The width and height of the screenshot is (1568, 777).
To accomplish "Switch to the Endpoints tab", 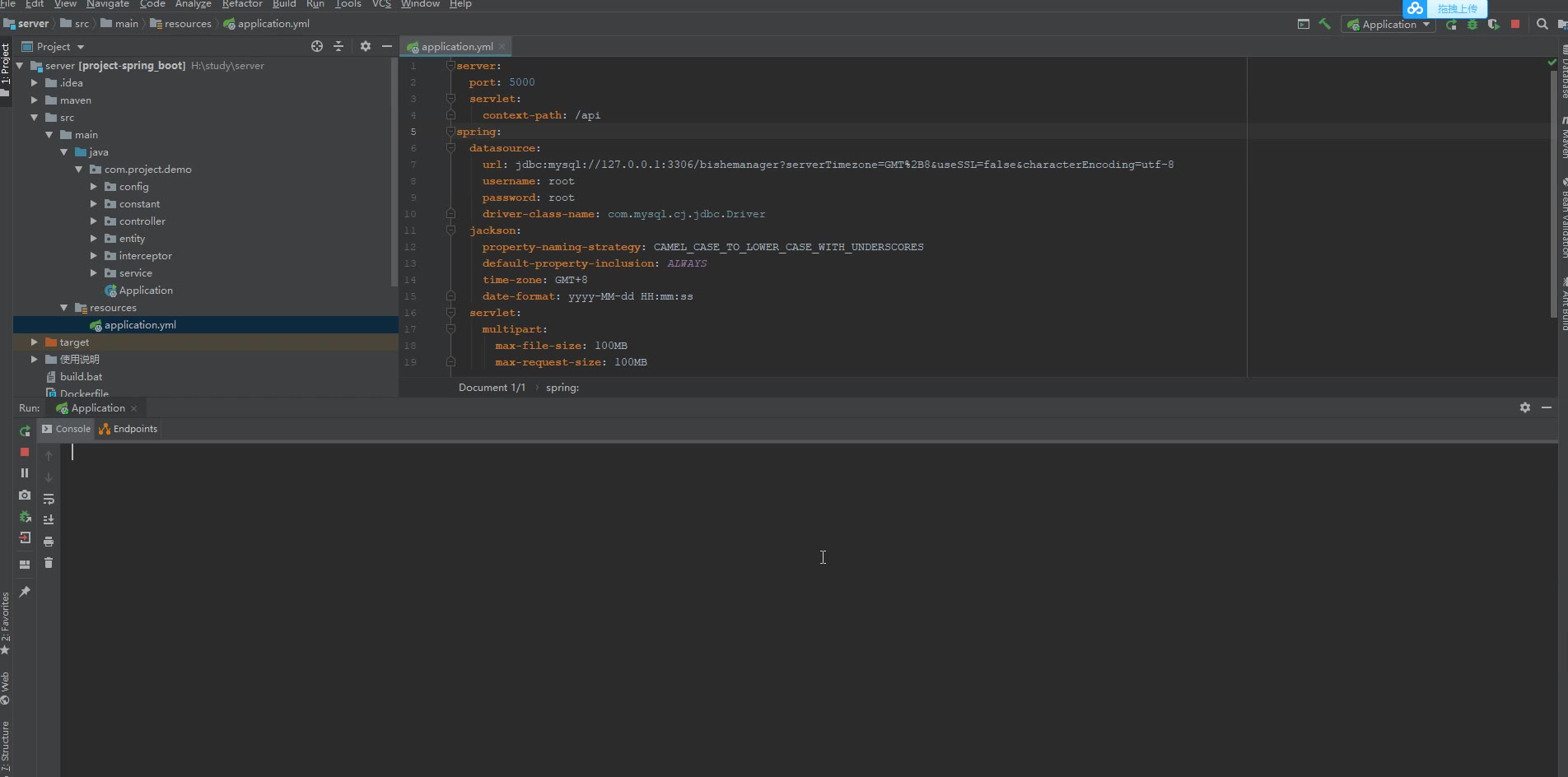I will pyautogui.click(x=128, y=429).
